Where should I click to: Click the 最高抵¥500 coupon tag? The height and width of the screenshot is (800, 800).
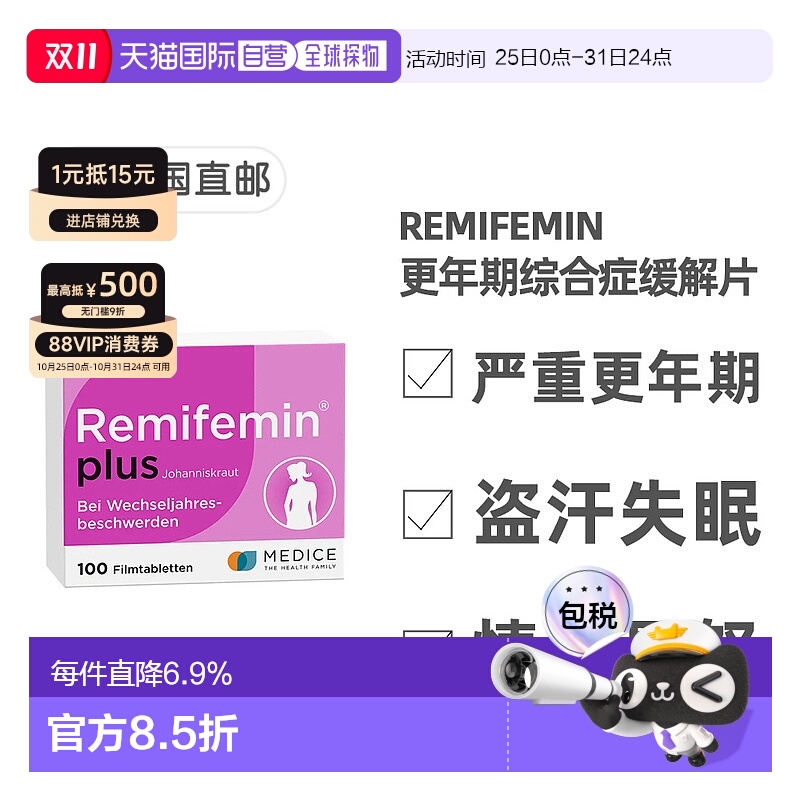tap(103, 285)
